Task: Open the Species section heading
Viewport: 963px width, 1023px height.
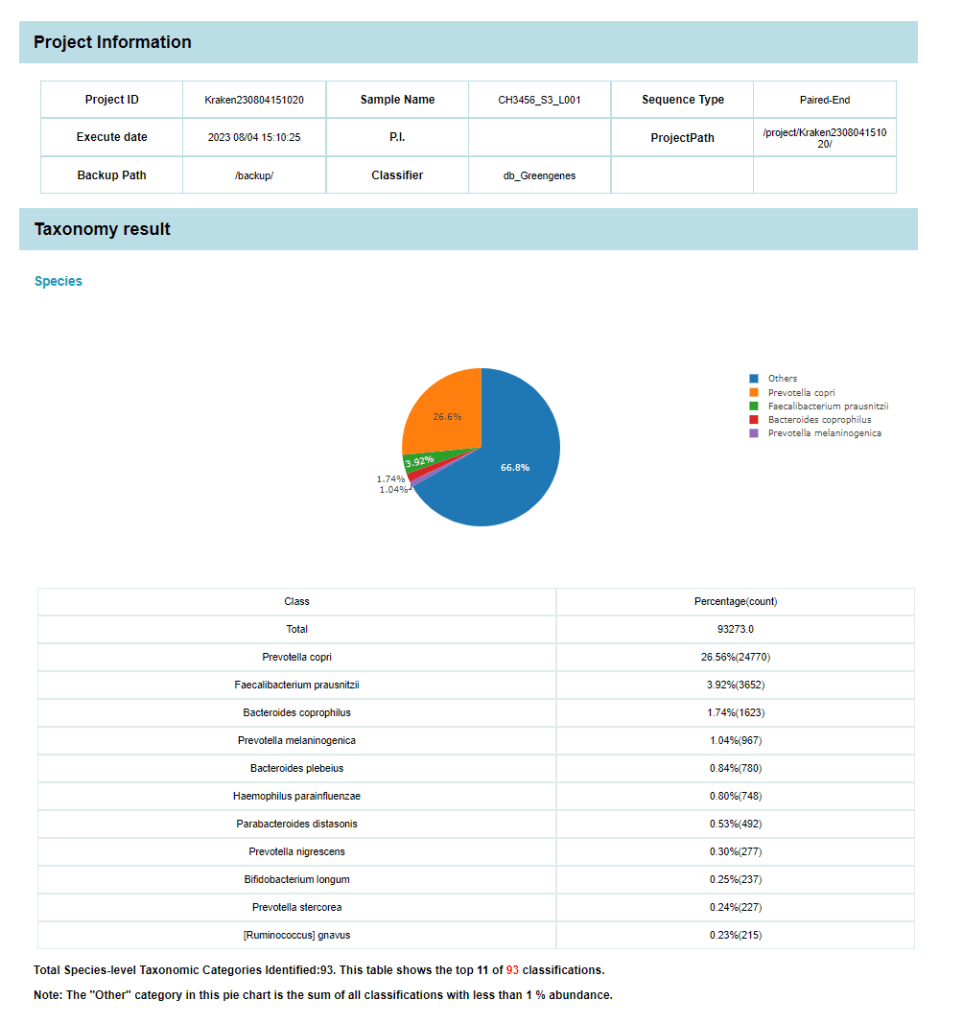Action: pos(58,281)
